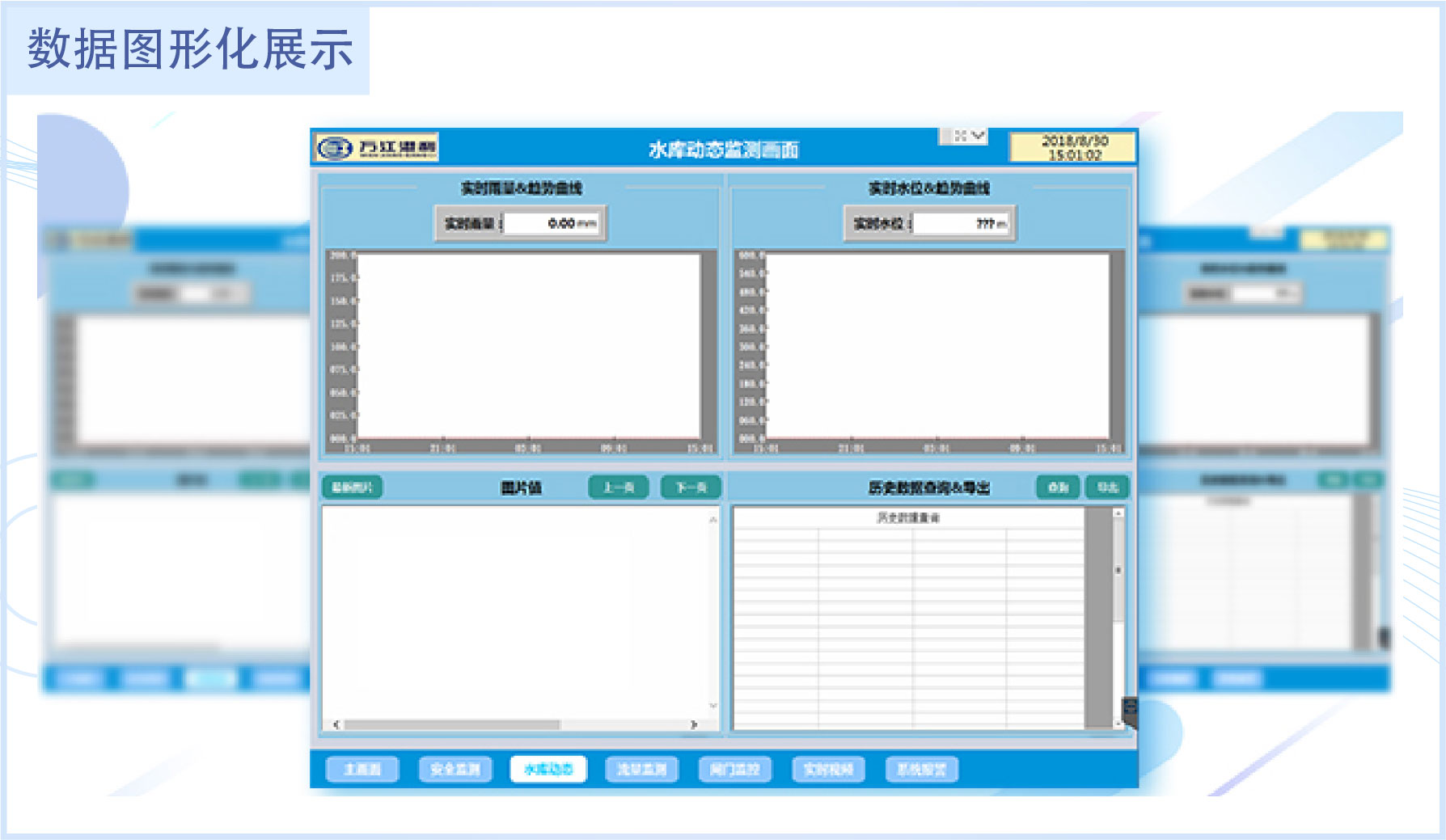Click the down arrow of history table scrollbar
The width and height of the screenshot is (1446, 840).
click(1118, 724)
